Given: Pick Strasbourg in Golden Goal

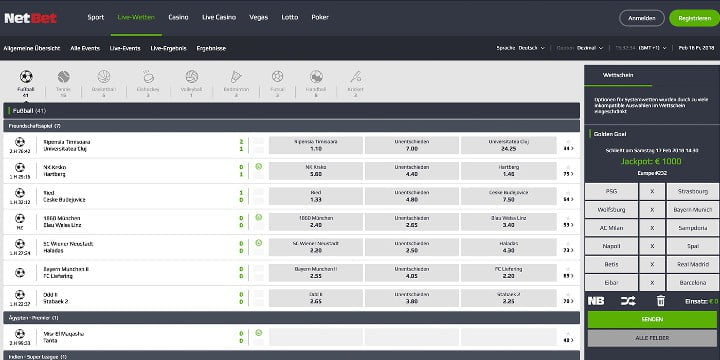Looking at the screenshot, I should [693, 191].
